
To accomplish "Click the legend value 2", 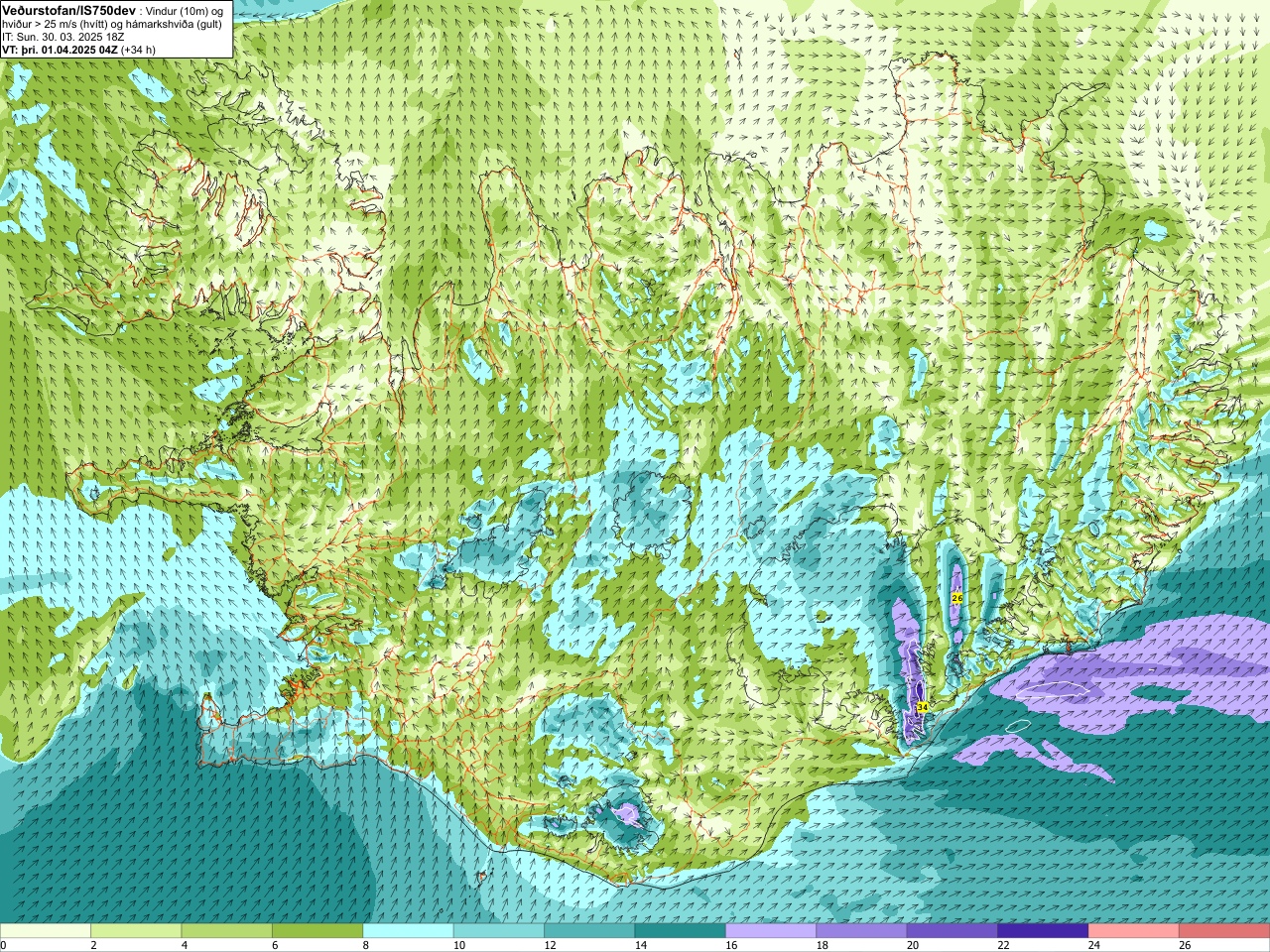I will [x=93, y=945].
